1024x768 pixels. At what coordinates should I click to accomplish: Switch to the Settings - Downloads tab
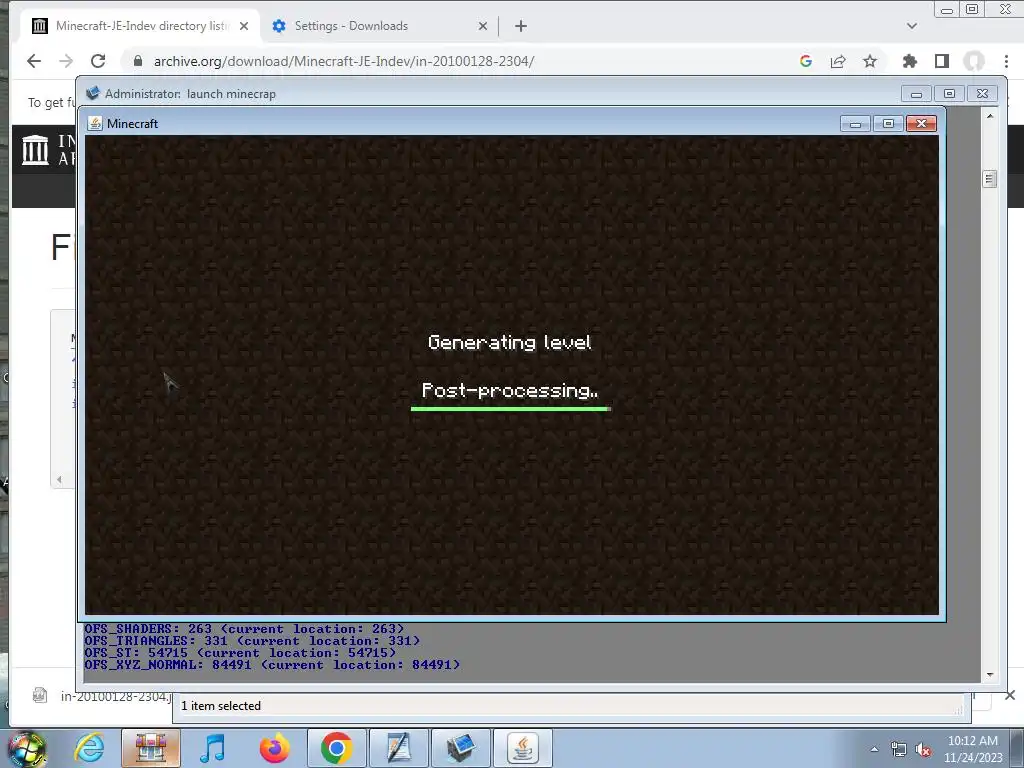(x=379, y=26)
